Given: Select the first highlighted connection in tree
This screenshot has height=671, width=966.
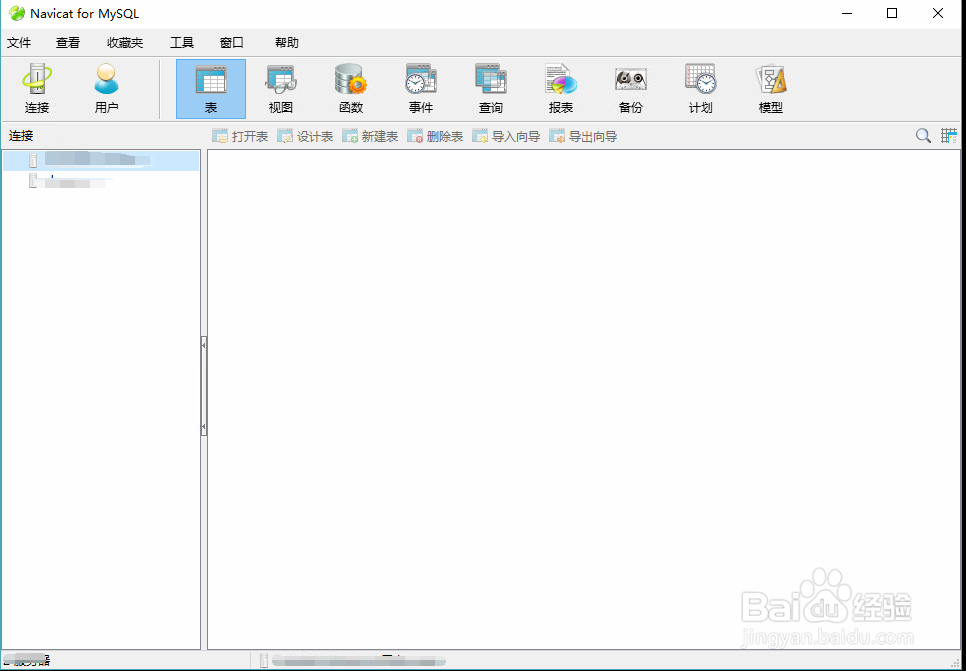Looking at the screenshot, I should click(101, 160).
